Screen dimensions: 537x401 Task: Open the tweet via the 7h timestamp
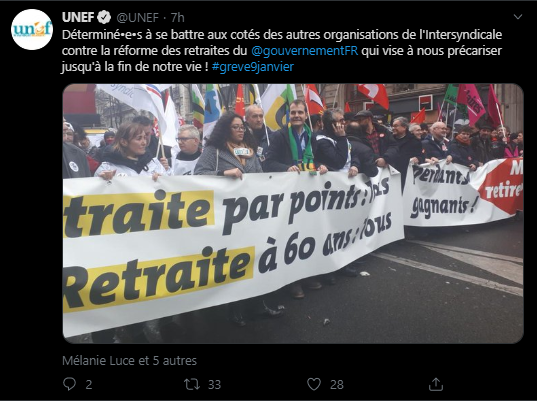177,17
